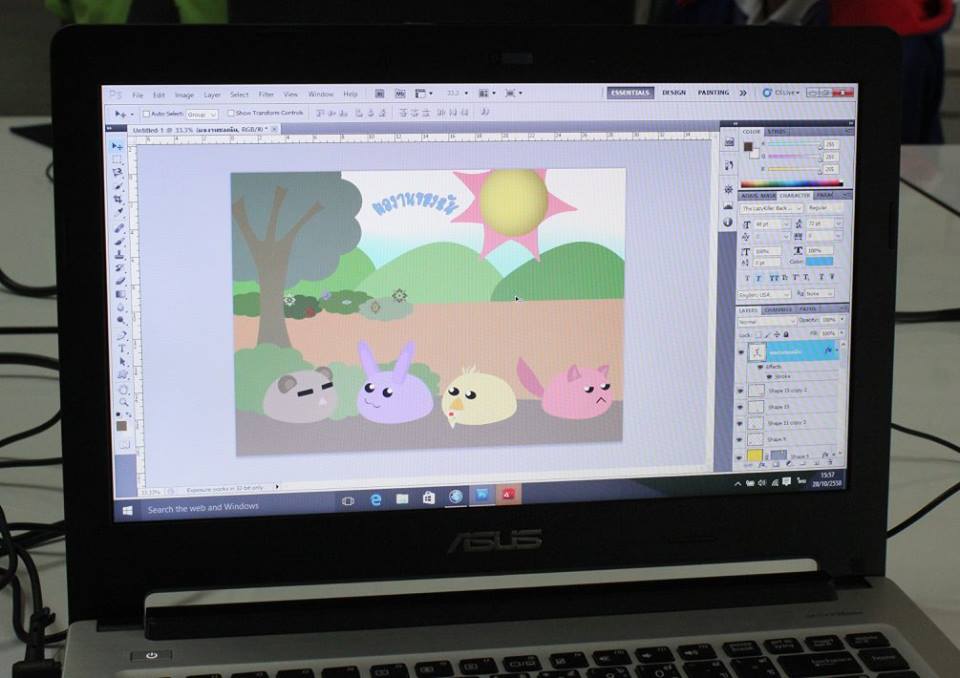The width and height of the screenshot is (960, 678).
Task: Click the Essentials workspace button
Action: pos(630,92)
